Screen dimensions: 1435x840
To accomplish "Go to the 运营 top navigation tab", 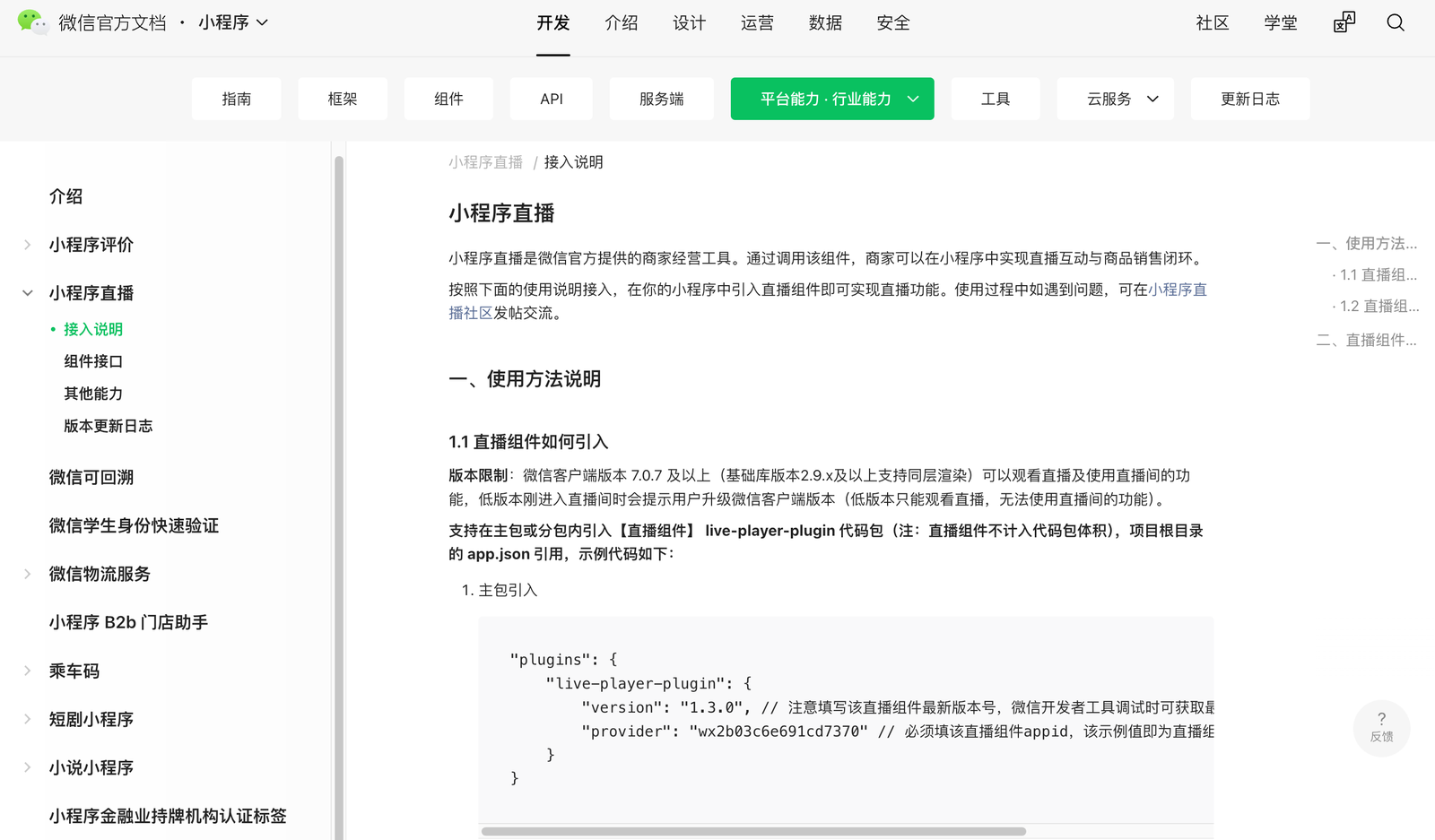I will 757,23.
